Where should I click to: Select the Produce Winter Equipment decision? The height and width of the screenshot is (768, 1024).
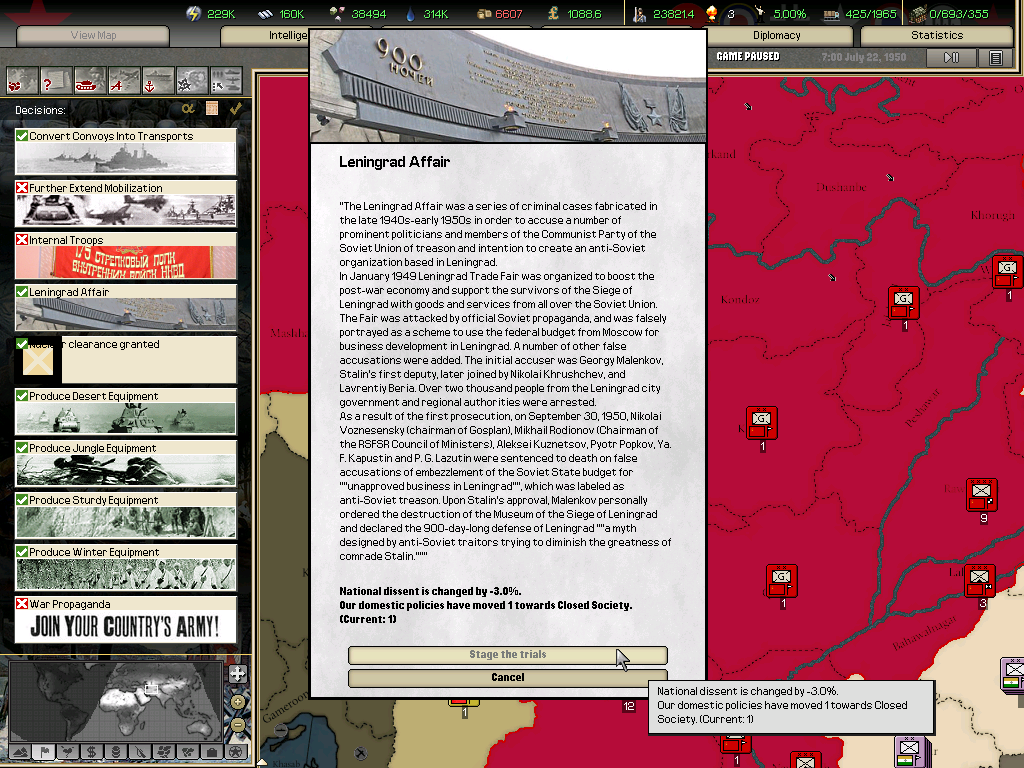126,567
